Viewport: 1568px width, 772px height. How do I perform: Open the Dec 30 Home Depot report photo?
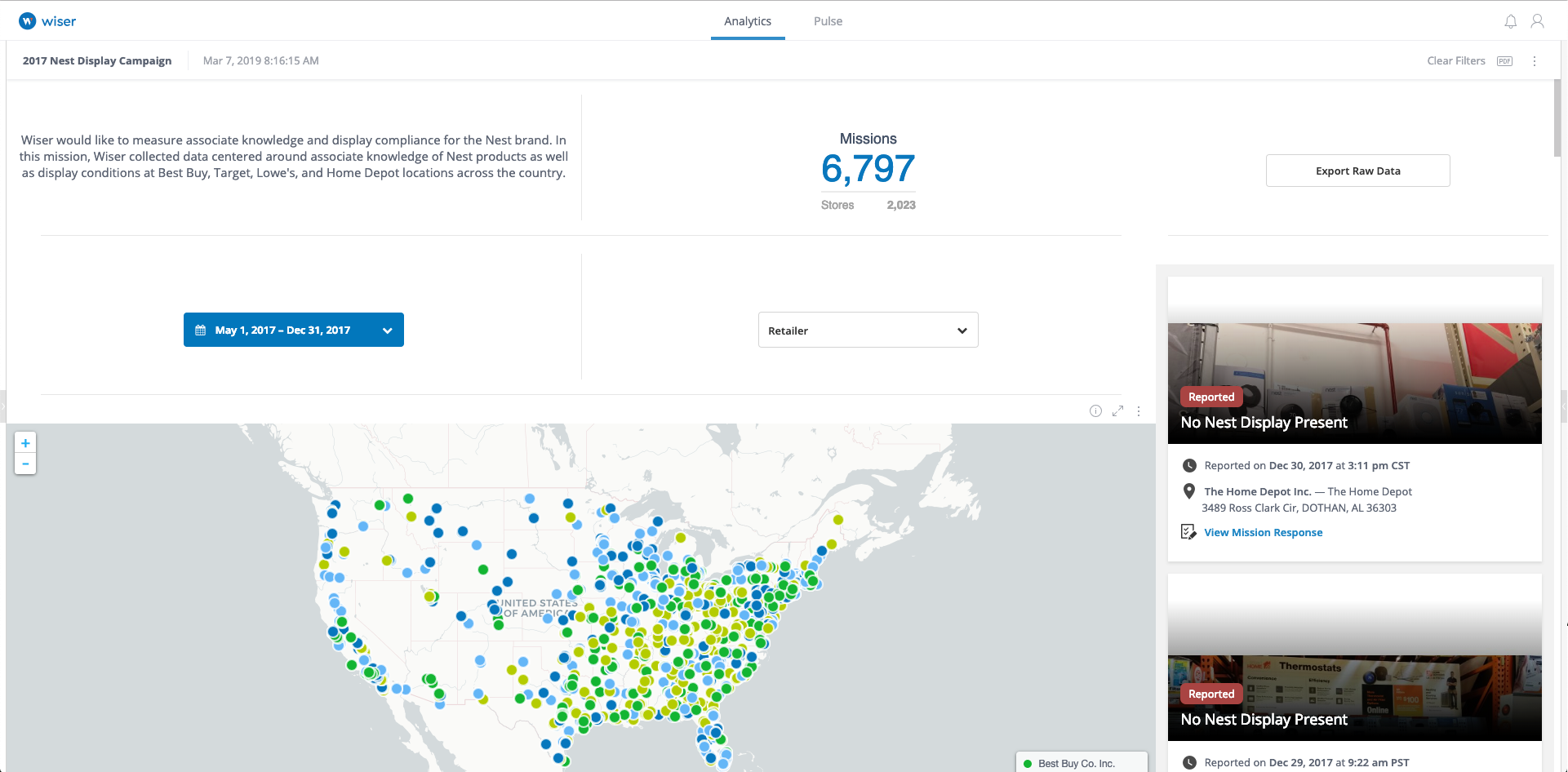coord(1355,384)
